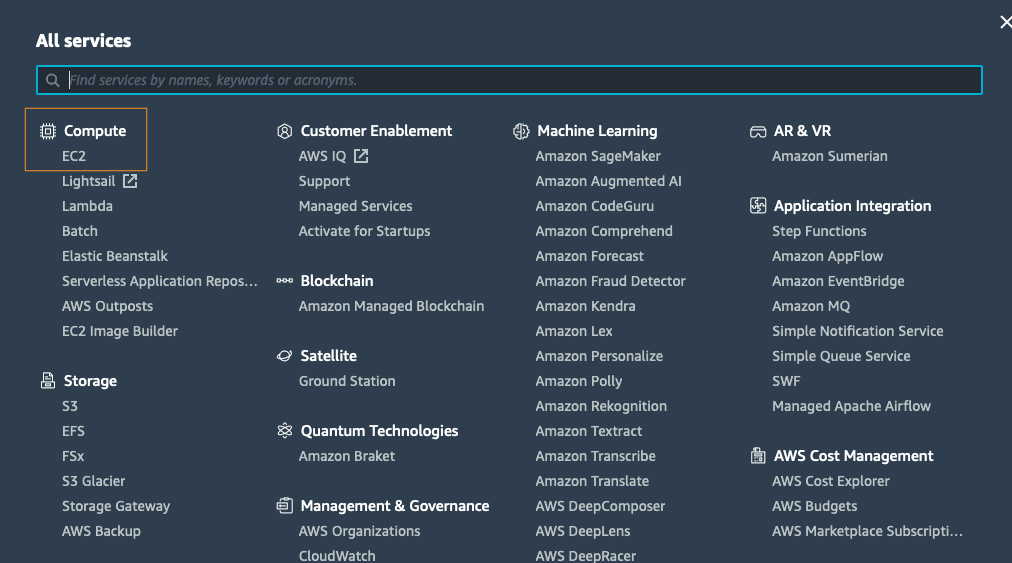This screenshot has height=563, width=1012.
Task: Click the search magnifier icon
Action: coord(53,80)
